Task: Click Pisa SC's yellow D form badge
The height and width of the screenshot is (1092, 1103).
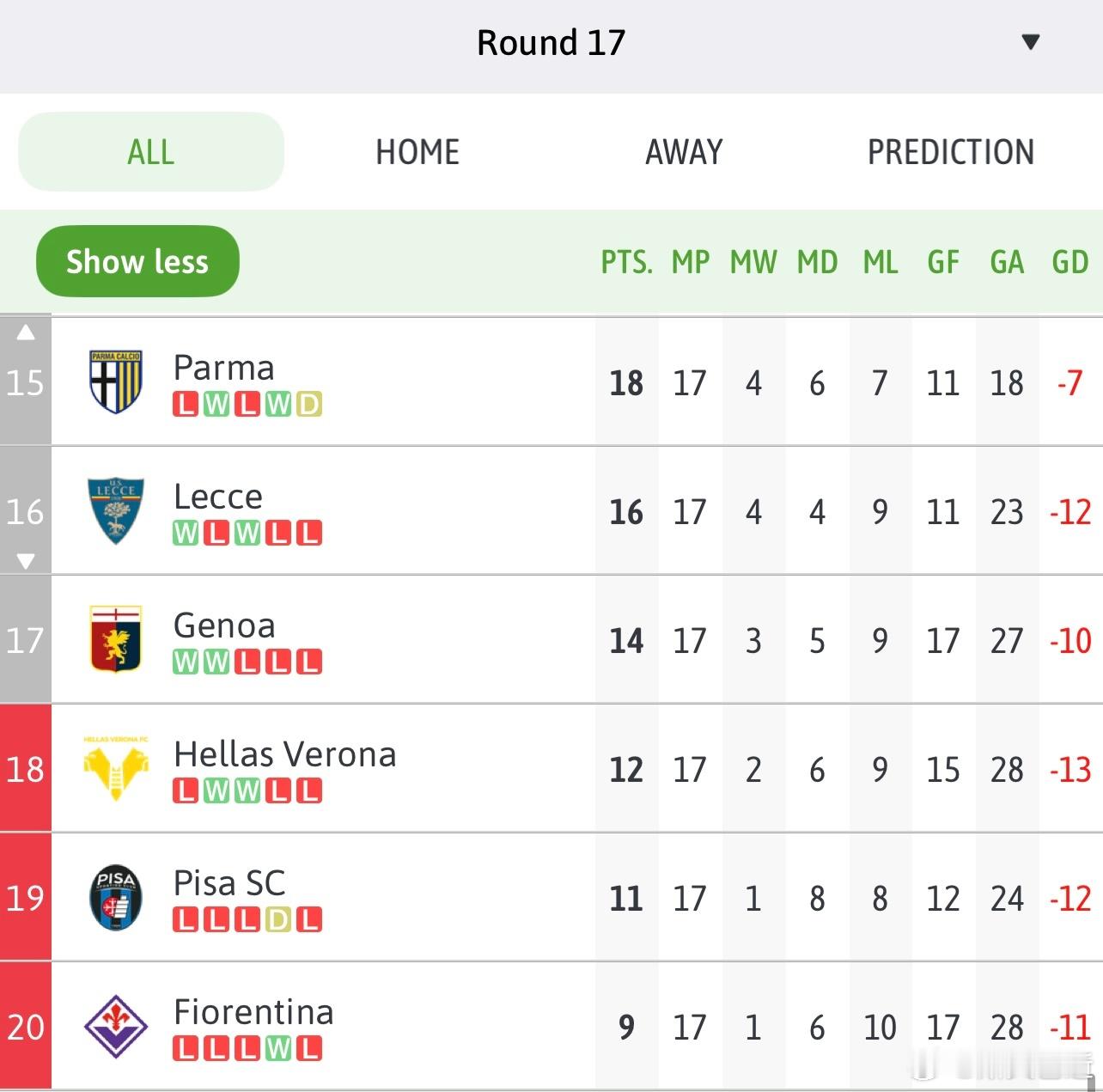Action: [x=278, y=920]
